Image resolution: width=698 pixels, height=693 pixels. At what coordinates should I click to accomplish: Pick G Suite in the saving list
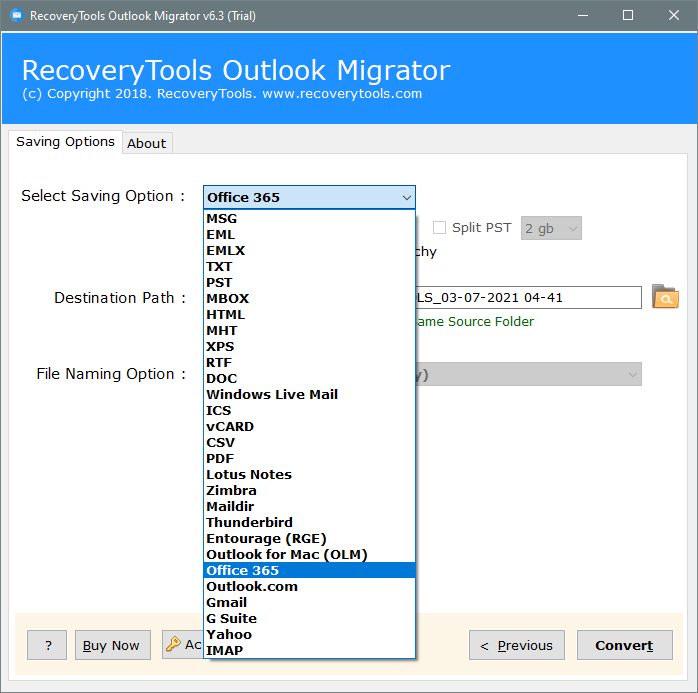[309, 619]
